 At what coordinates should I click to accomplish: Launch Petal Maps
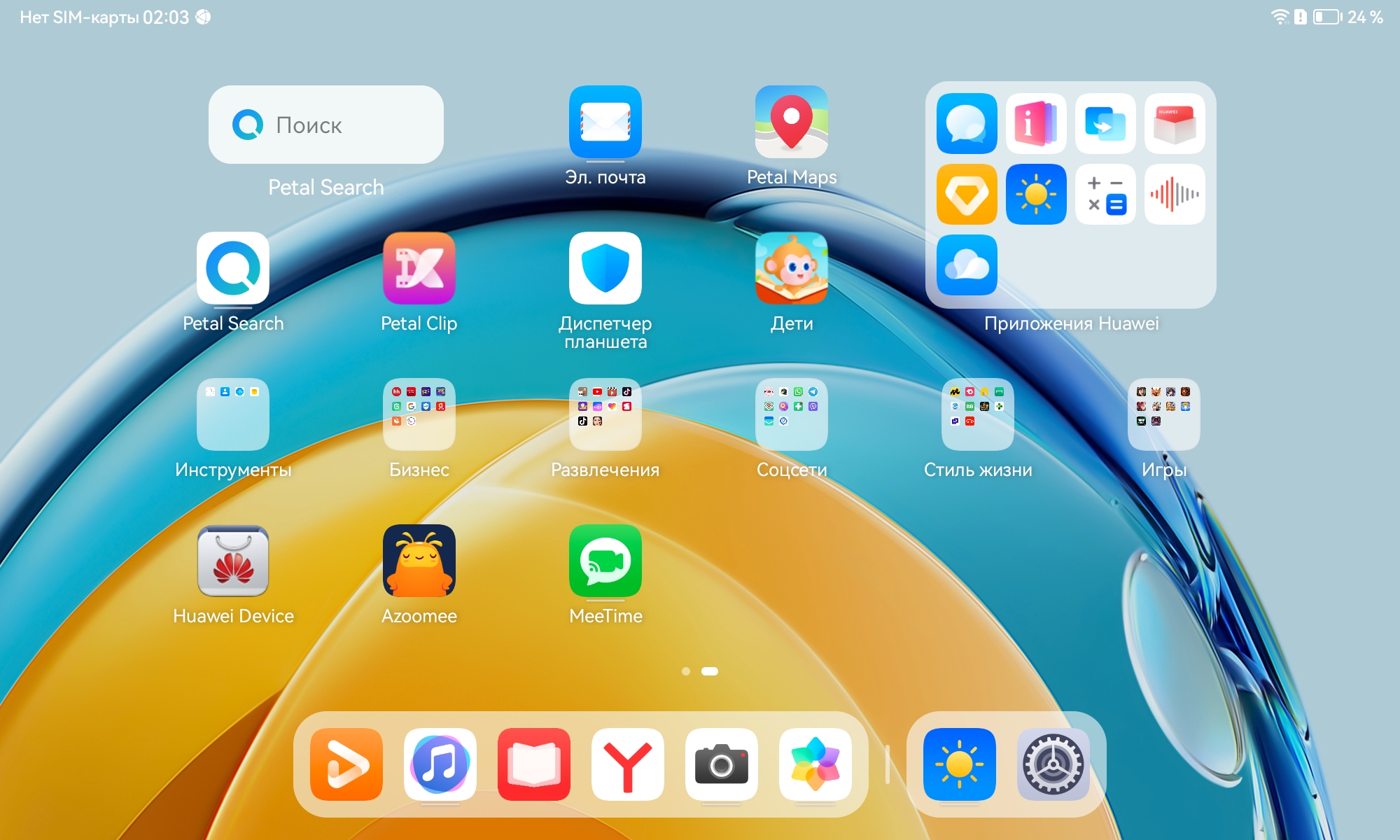(791, 122)
